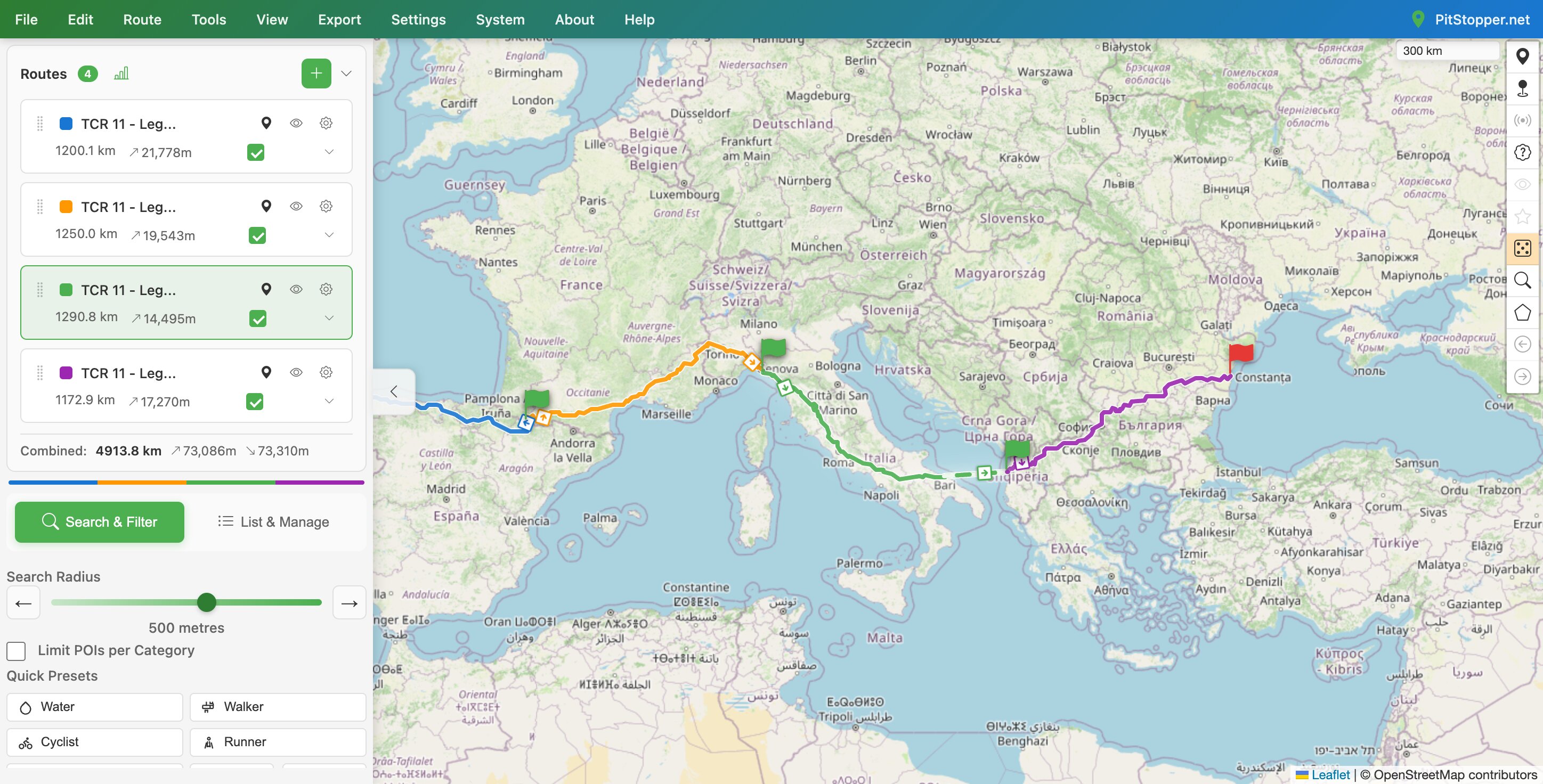
Task: Open the Export menu
Action: click(x=339, y=19)
